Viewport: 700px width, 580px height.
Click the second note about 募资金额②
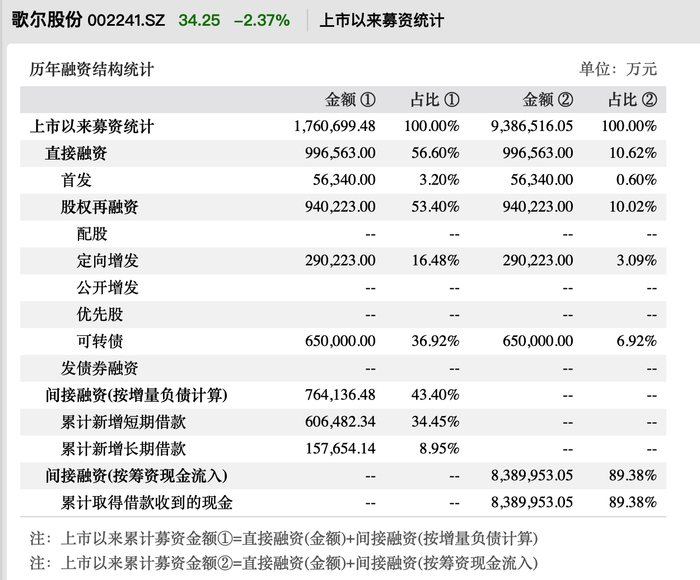tap(284, 563)
